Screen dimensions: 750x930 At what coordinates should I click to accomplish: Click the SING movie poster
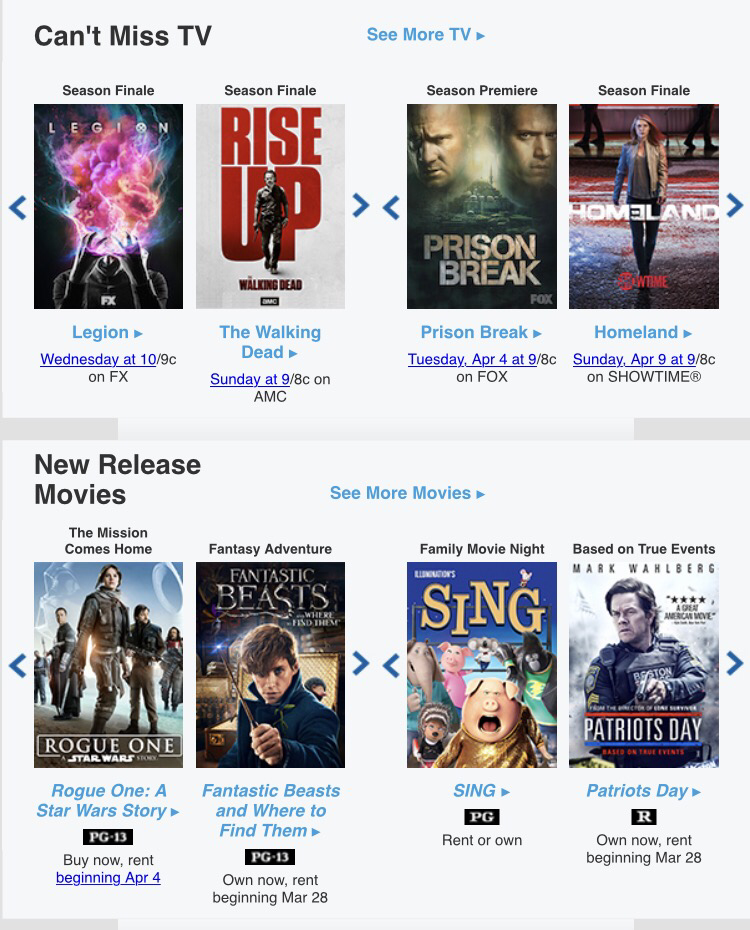click(x=482, y=665)
